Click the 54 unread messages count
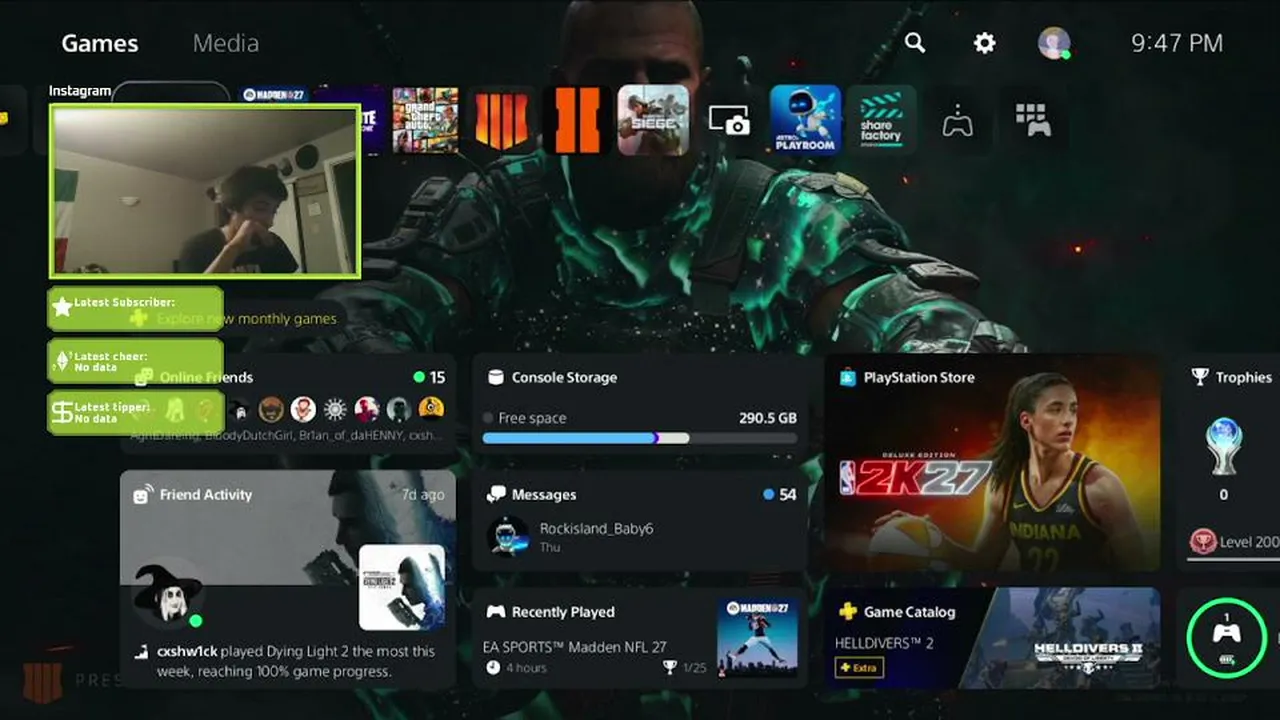Screen dimensions: 1280x720 787,494
